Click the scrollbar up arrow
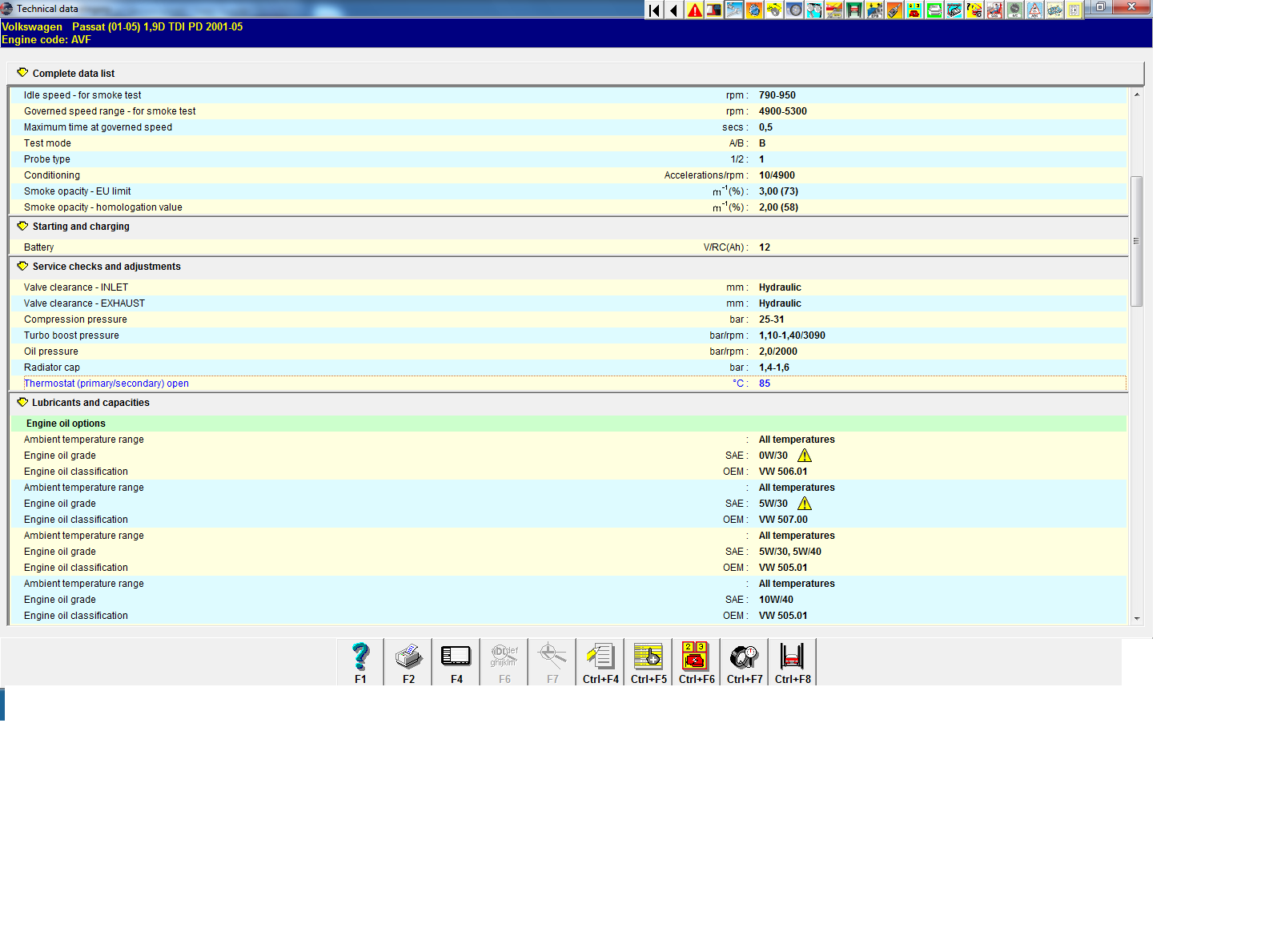 coord(1137,94)
